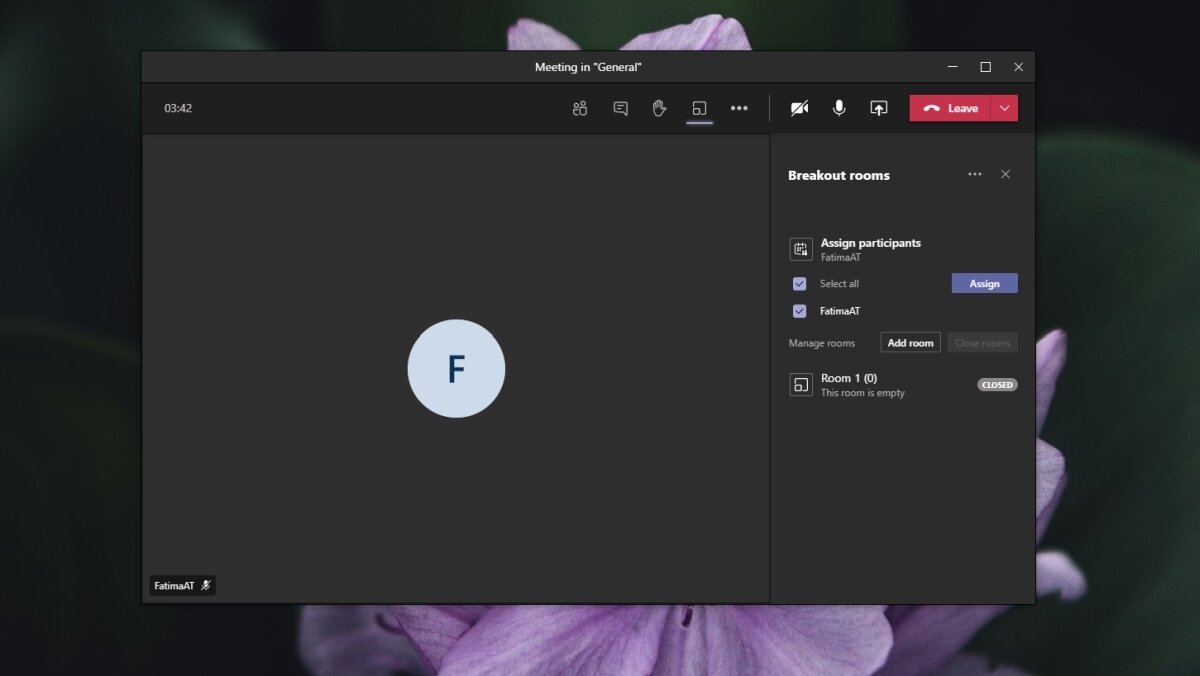The width and height of the screenshot is (1200, 676).
Task: Close the Breakout rooms panel
Action: (x=1005, y=174)
